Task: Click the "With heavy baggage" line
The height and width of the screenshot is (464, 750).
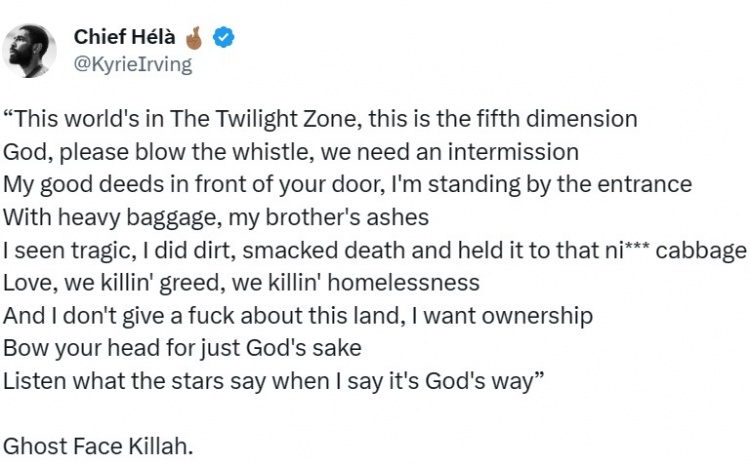Action: click(216, 218)
